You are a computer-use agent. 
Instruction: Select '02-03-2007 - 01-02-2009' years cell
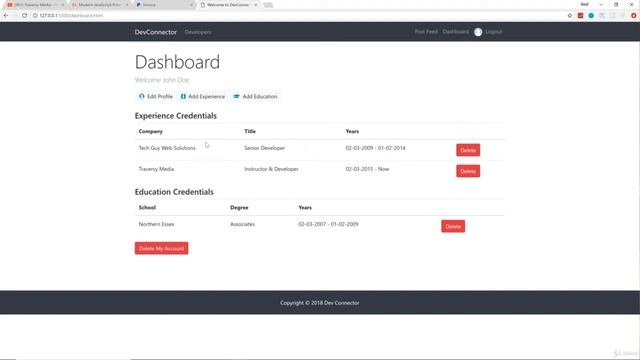pos(328,224)
